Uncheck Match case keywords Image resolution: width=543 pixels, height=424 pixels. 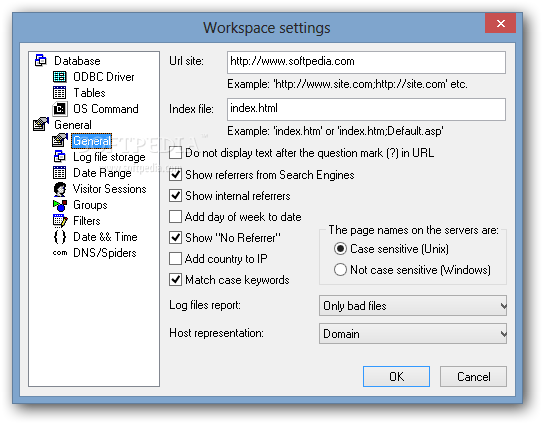176,280
